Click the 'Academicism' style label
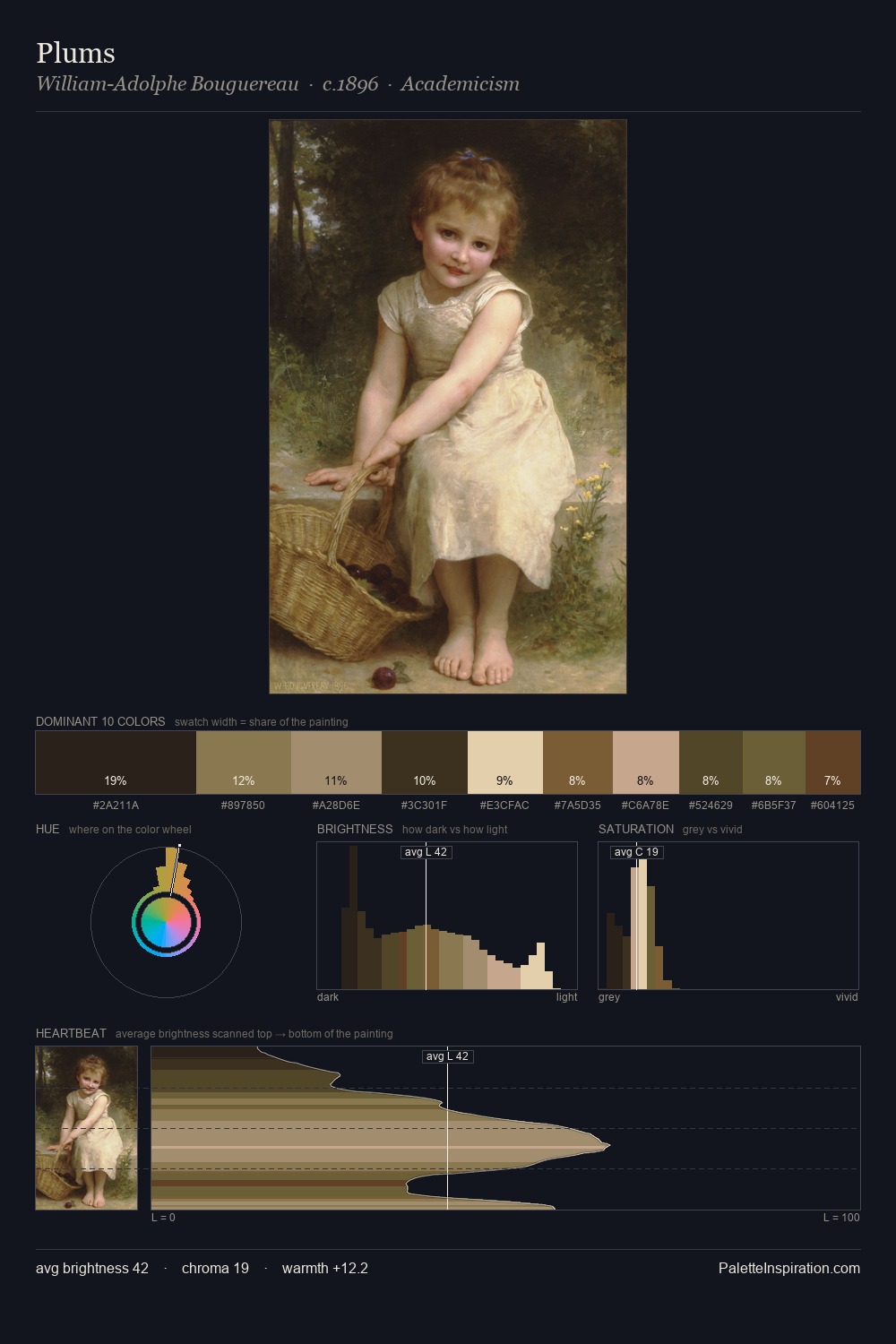Screen dimensions: 896x1344 [x=460, y=84]
